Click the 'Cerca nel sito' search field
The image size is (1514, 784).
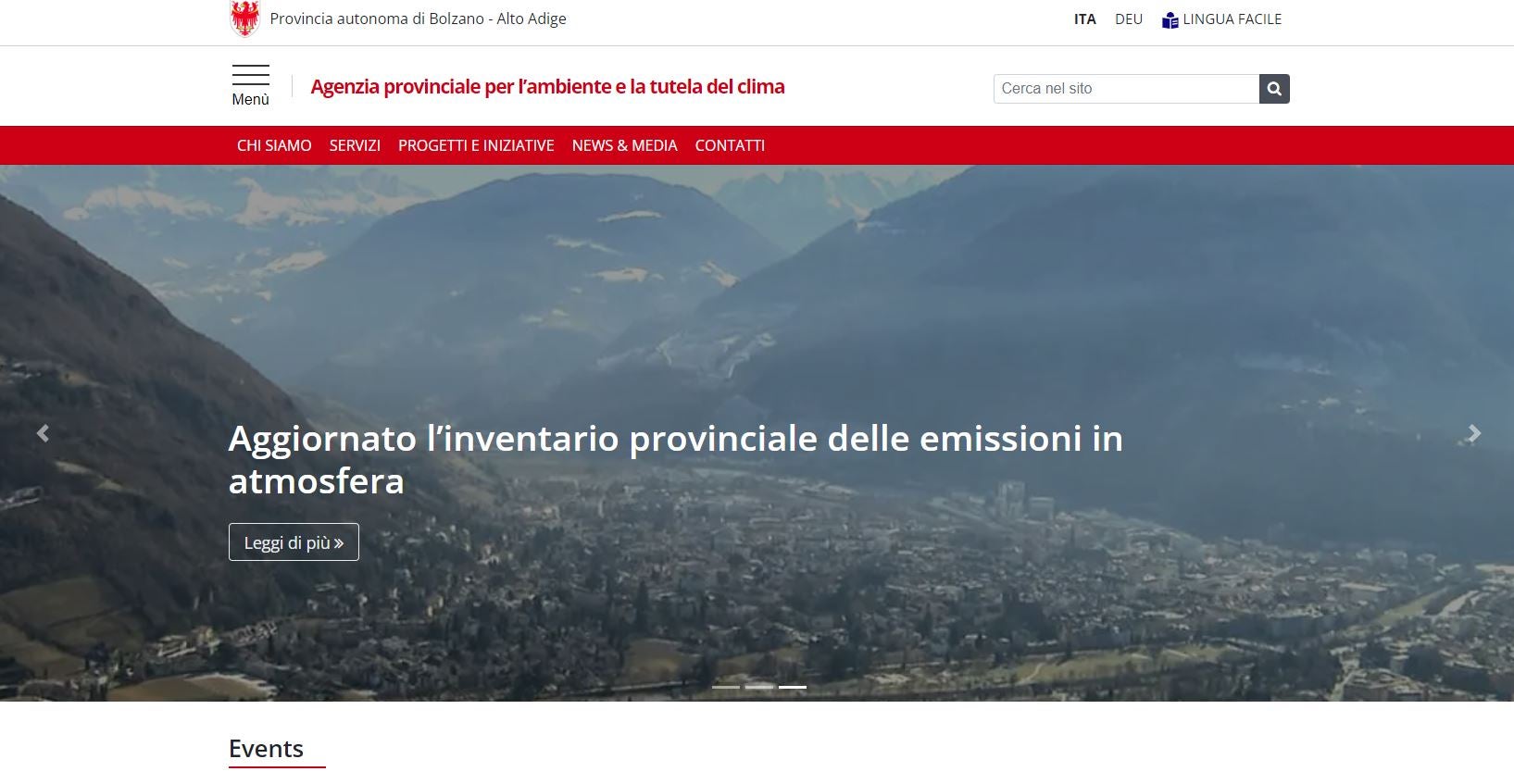click(1125, 89)
